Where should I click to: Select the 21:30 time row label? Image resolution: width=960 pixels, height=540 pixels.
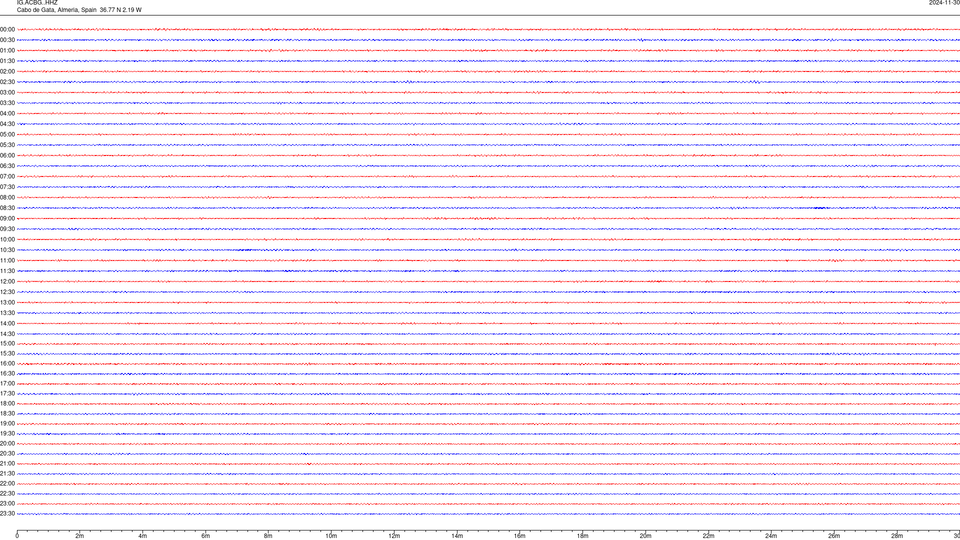tap(7, 474)
